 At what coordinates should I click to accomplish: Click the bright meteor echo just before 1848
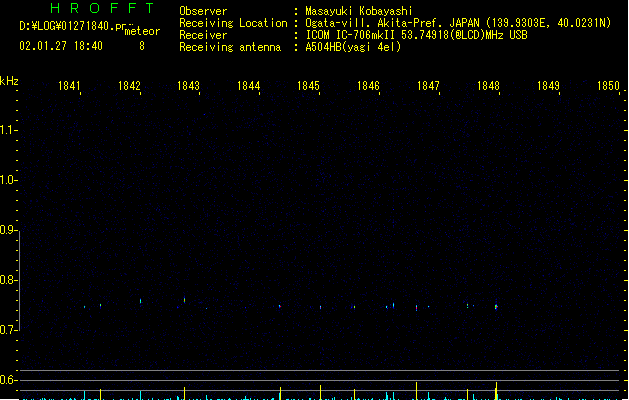[496, 307]
